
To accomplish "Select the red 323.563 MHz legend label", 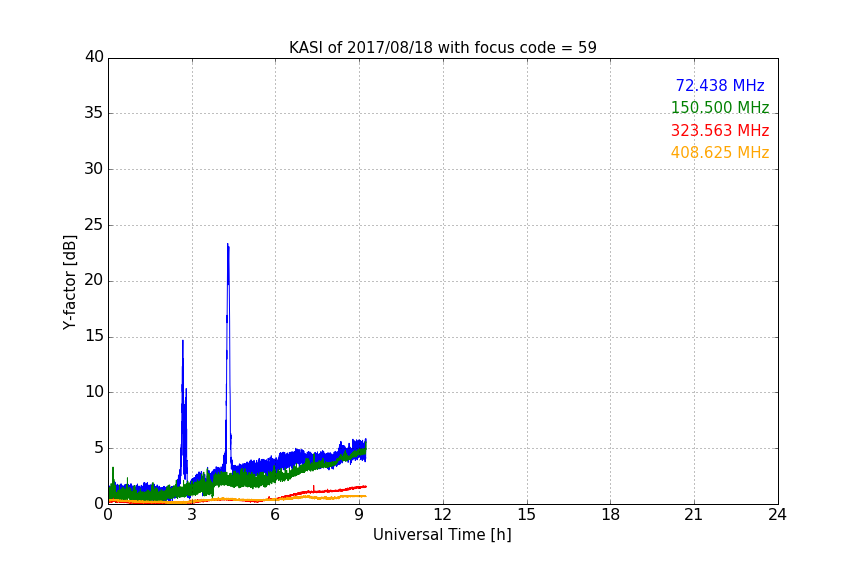I will 720,131.
